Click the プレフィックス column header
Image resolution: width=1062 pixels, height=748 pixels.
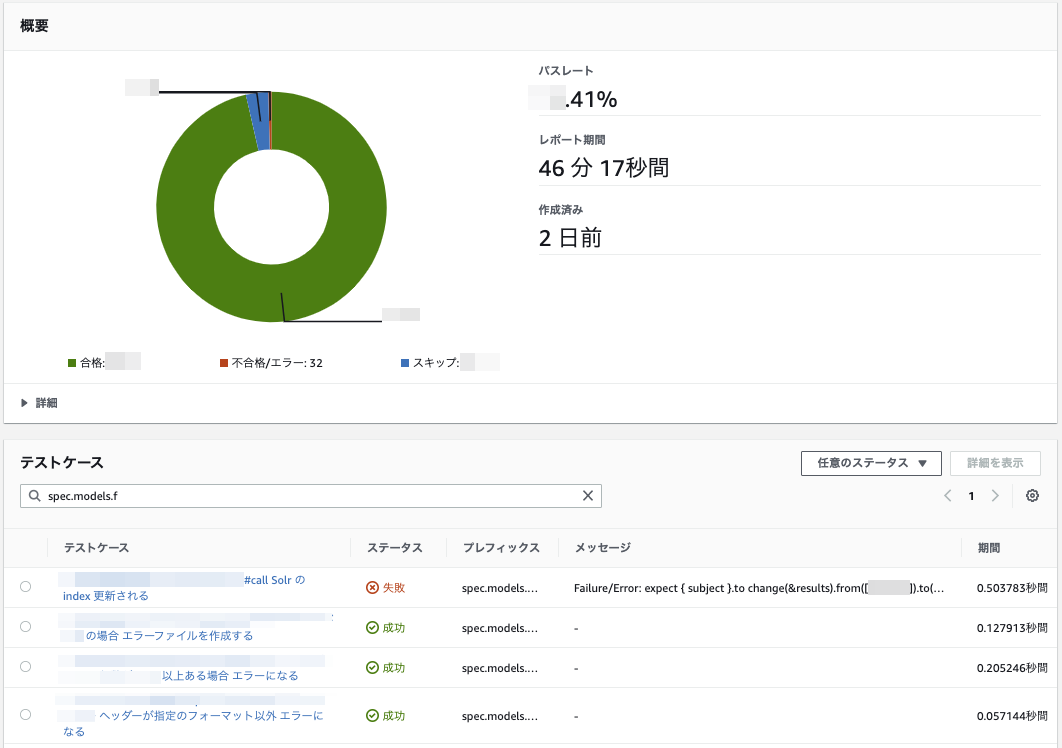click(501, 547)
